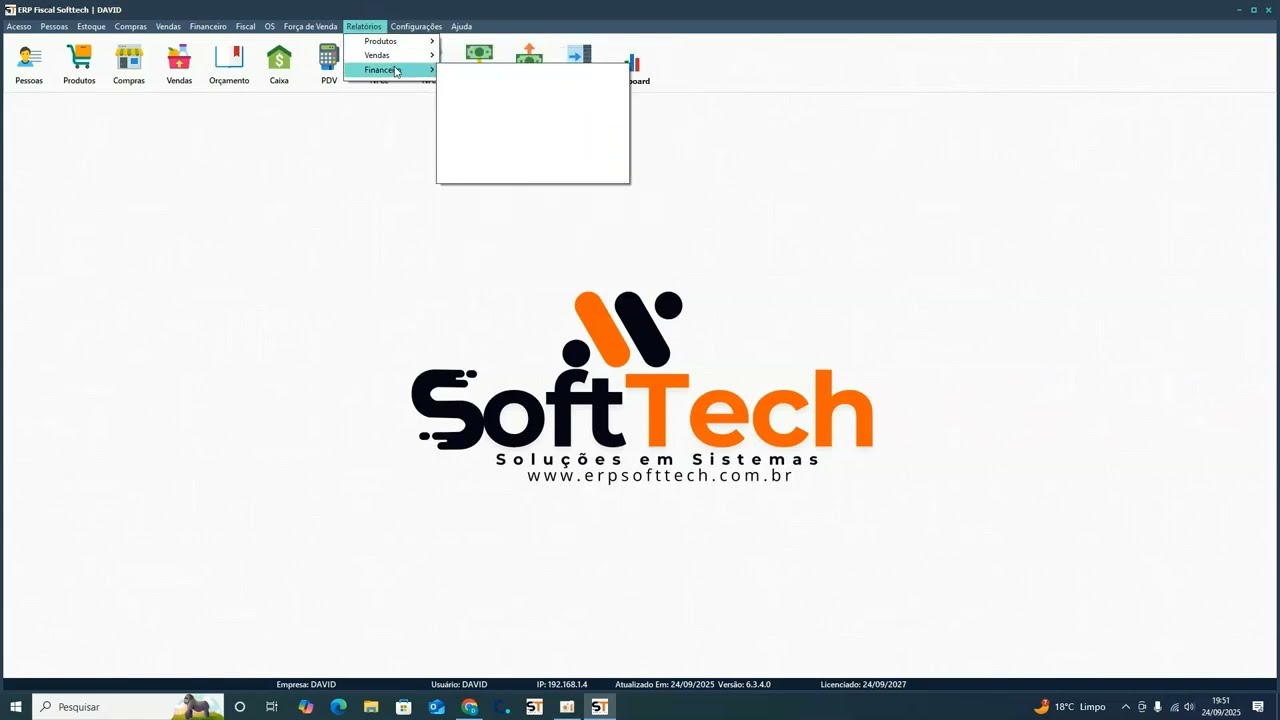Open the Produtos shopping cart icon
1280x720 pixels.
pos(79,65)
